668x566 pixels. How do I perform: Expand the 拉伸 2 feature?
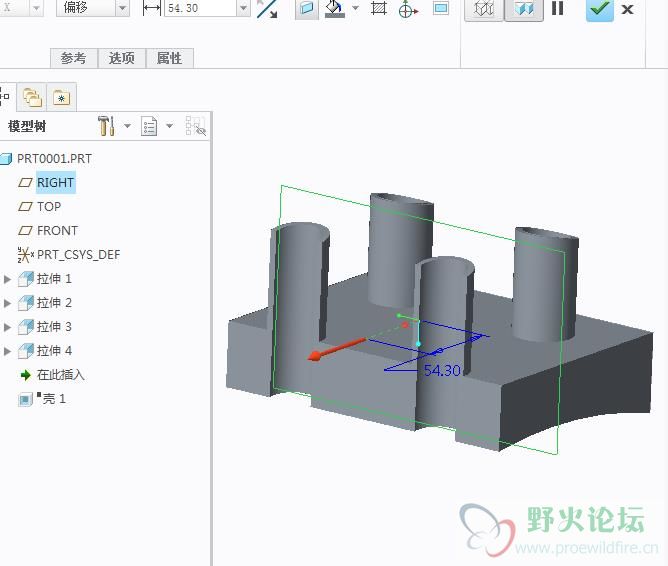[7, 303]
